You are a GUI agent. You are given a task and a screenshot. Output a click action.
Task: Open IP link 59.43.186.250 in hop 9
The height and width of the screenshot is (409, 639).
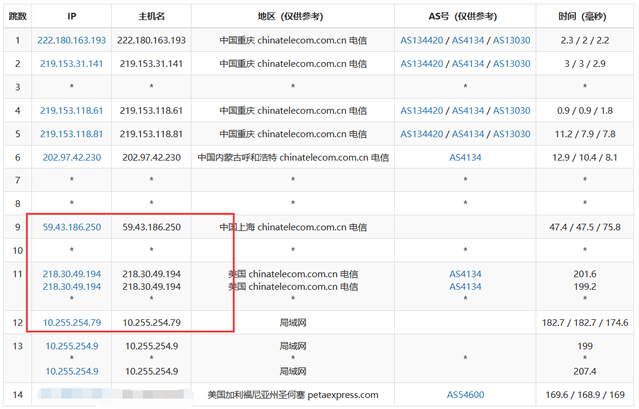(71, 227)
